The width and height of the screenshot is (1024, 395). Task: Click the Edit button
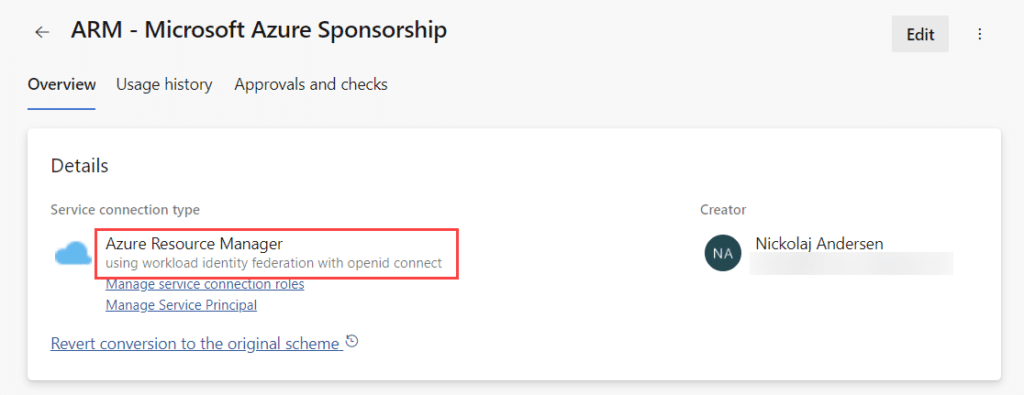point(920,34)
